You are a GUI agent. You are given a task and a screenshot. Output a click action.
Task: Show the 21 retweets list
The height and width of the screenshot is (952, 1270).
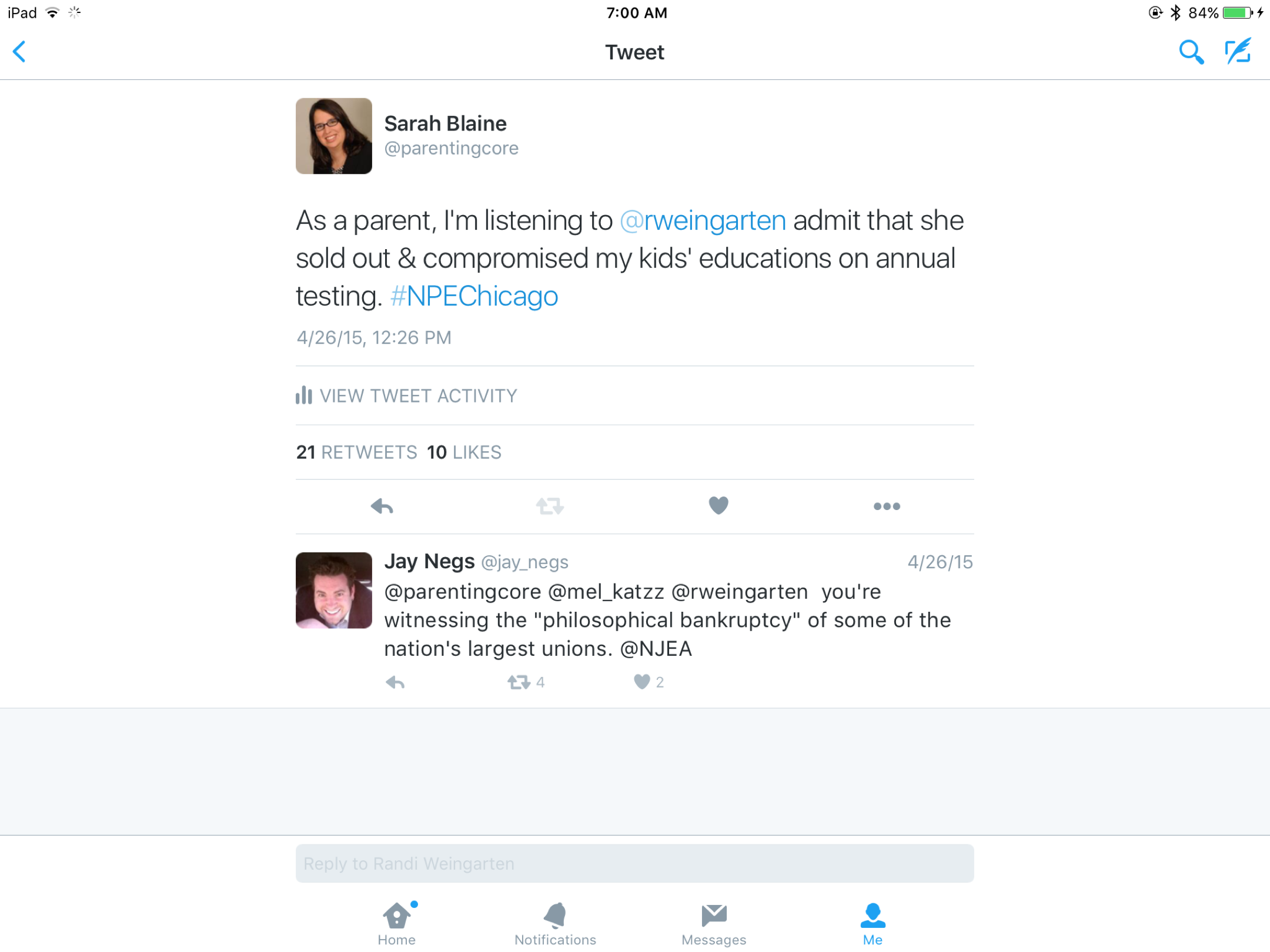click(356, 452)
